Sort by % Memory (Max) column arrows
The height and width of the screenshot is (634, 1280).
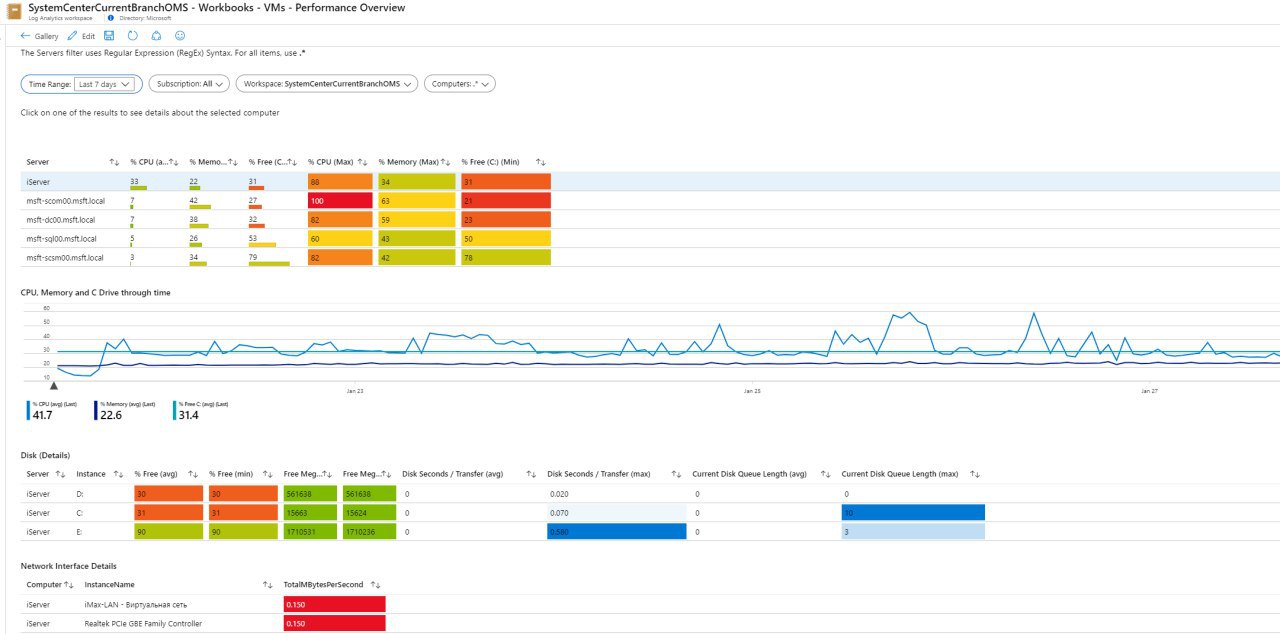pos(446,162)
